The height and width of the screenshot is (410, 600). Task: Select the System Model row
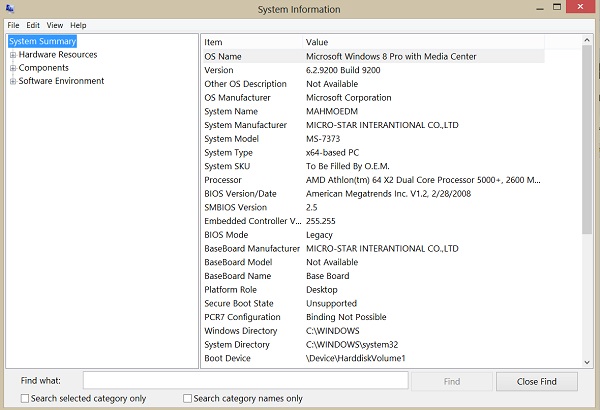[x=373, y=139]
